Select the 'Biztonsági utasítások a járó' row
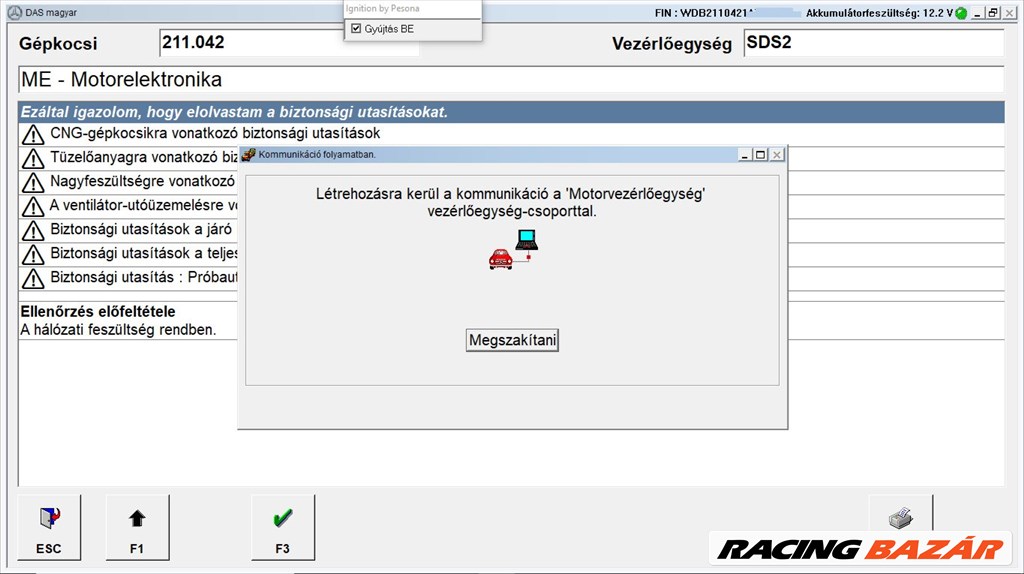This screenshot has height=574, width=1024. pos(129,231)
